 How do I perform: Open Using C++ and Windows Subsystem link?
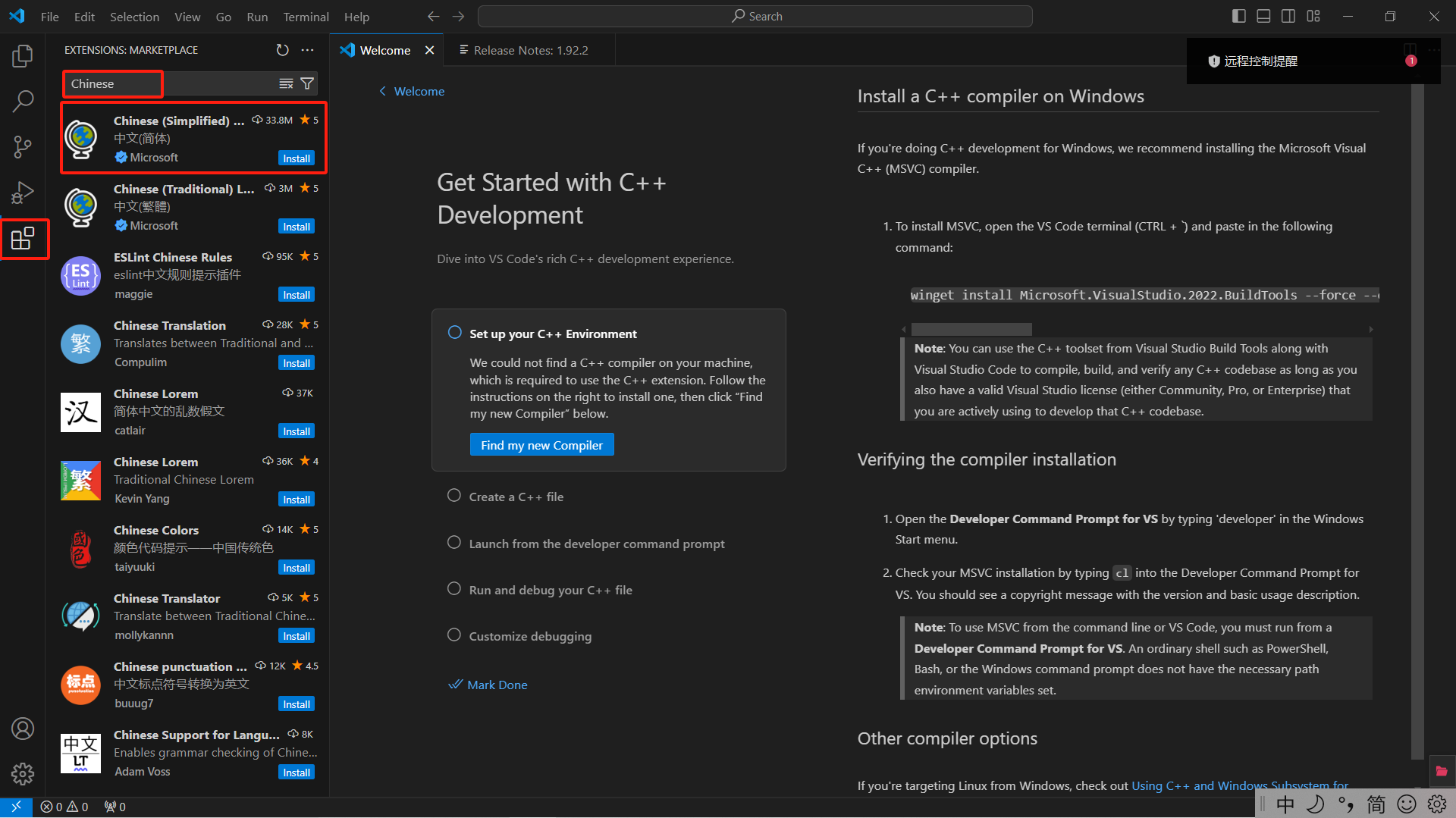pyautogui.click(x=1239, y=785)
